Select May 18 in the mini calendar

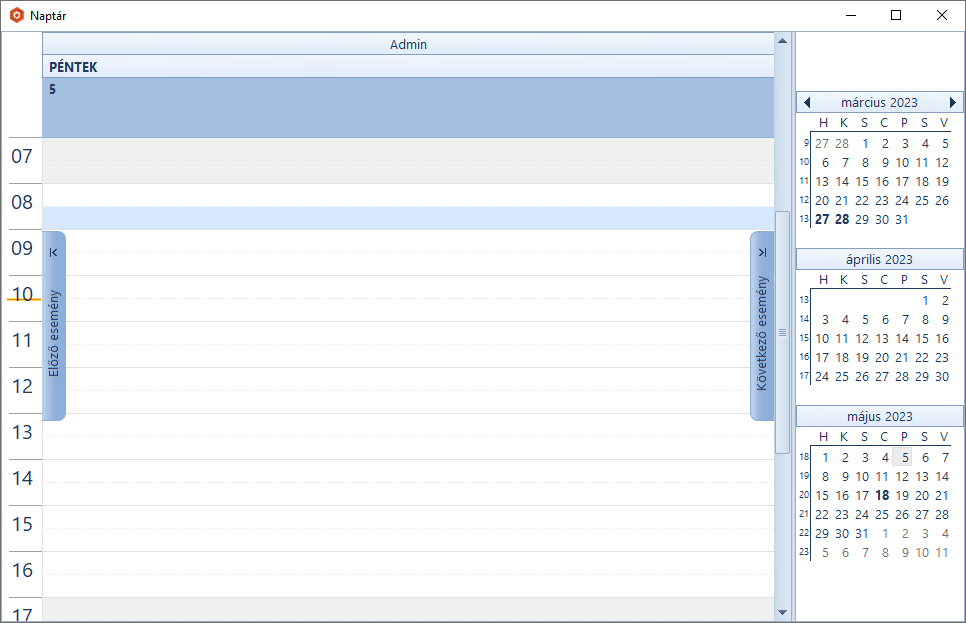pos(882,495)
